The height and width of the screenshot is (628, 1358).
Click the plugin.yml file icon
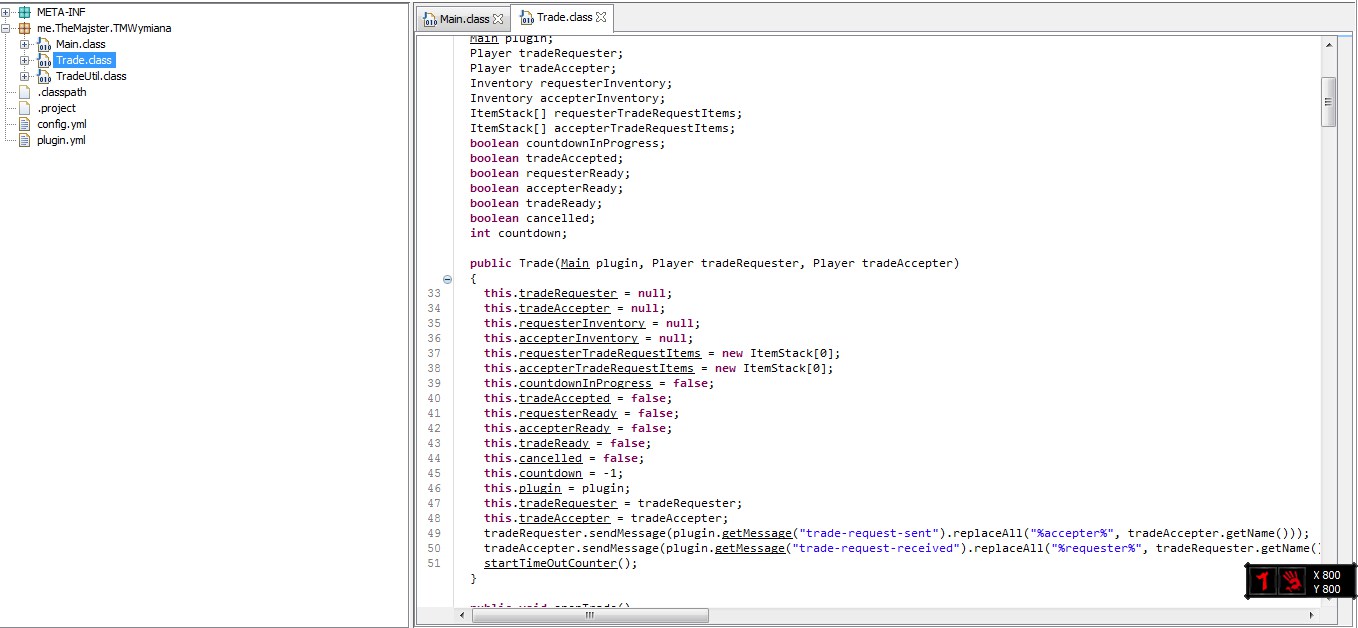coord(25,140)
